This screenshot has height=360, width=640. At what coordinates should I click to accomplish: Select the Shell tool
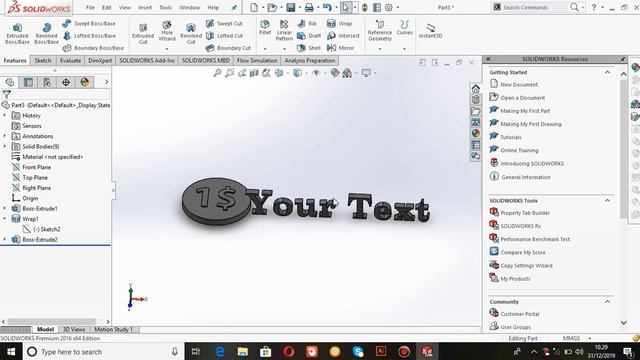[x=309, y=48]
